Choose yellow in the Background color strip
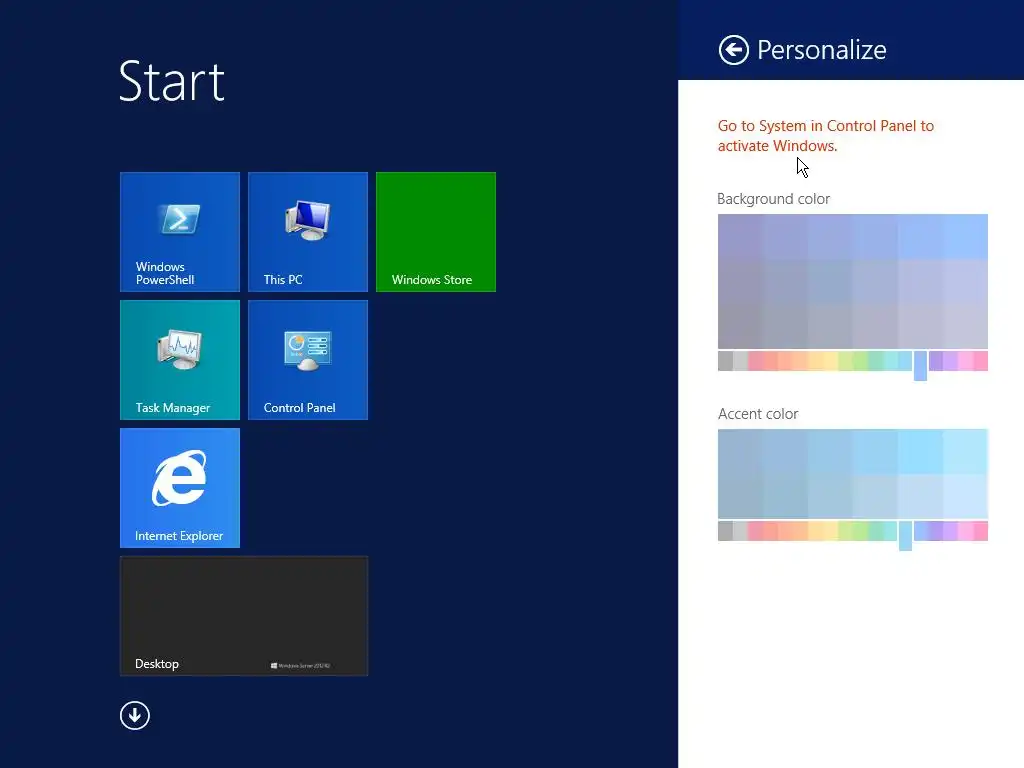 pyautogui.click(x=831, y=360)
